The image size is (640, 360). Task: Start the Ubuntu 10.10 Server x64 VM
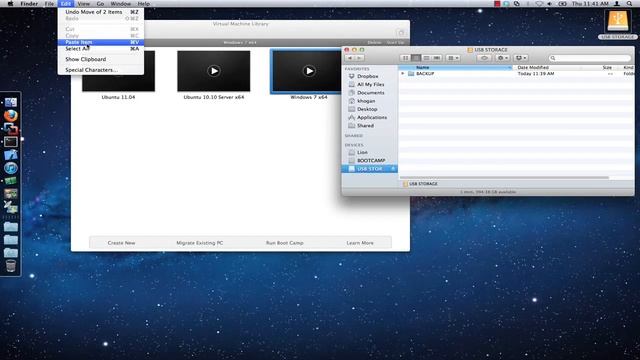(x=213, y=71)
